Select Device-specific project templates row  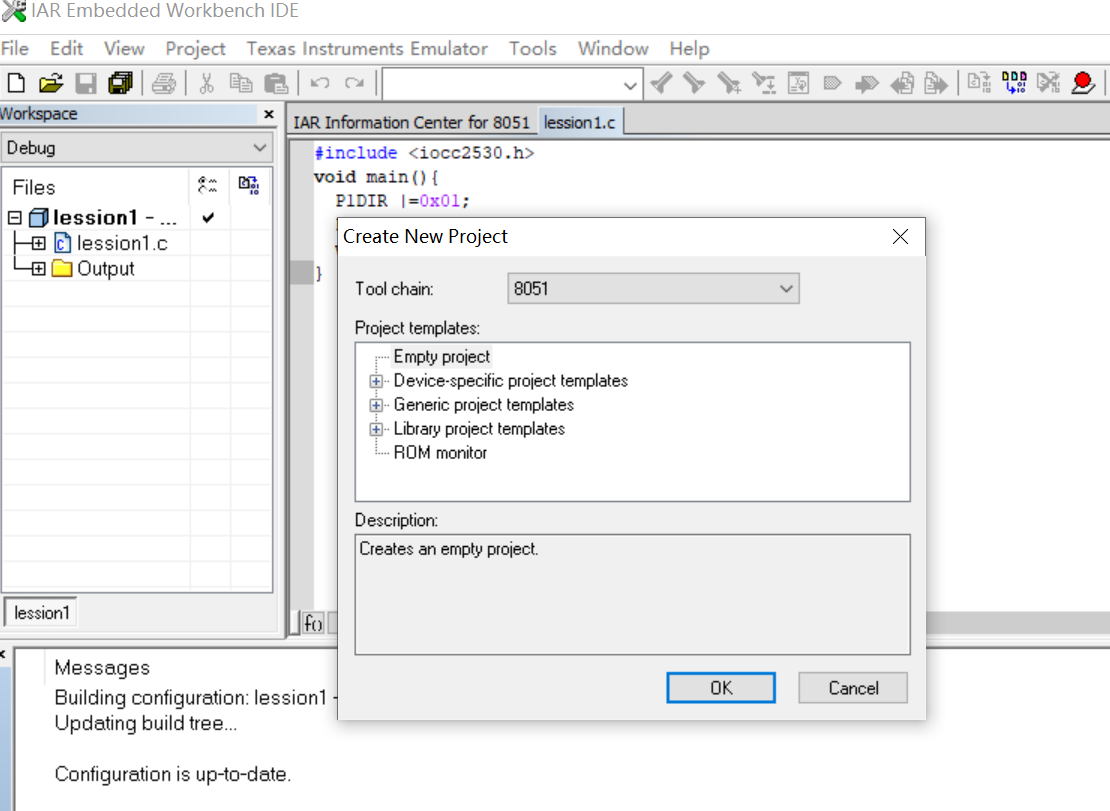click(510, 381)
